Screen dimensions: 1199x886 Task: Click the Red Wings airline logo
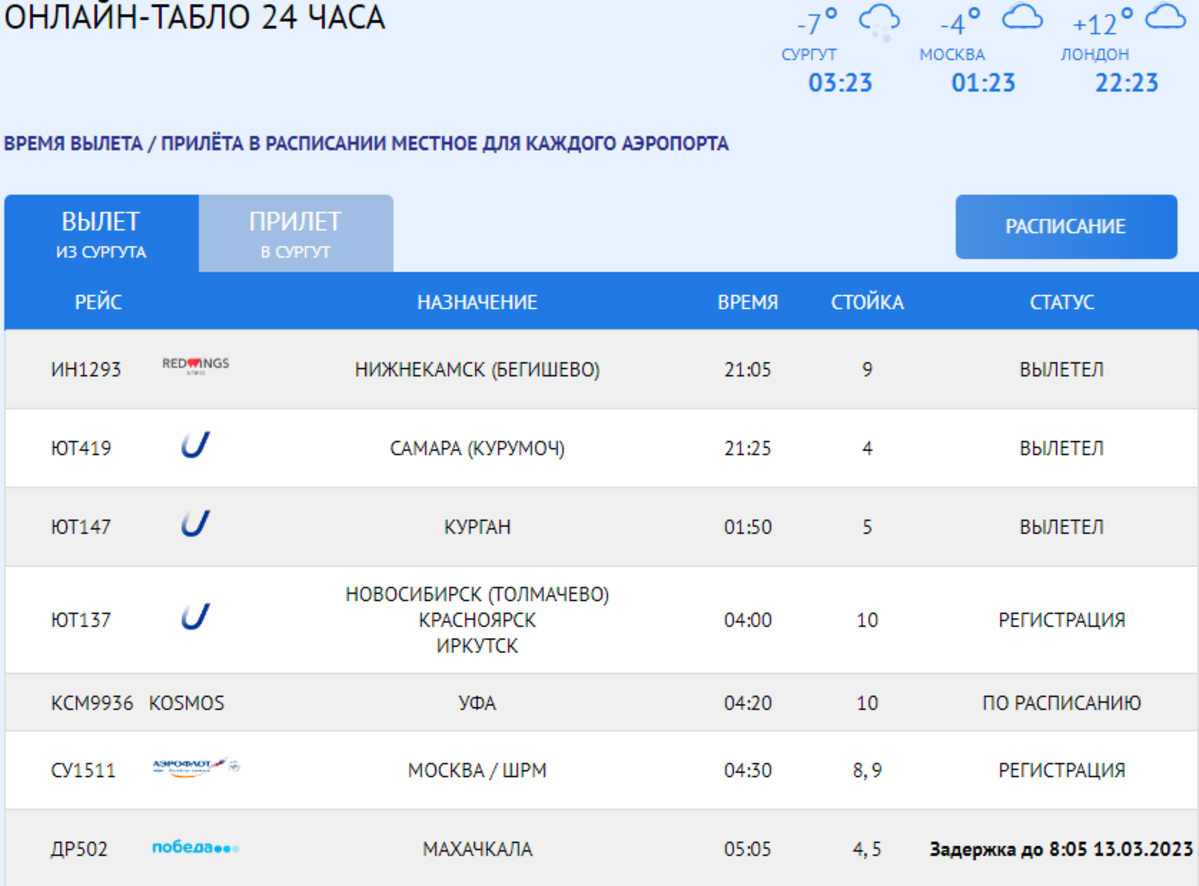pyautogui.click(x=195, y=366)
